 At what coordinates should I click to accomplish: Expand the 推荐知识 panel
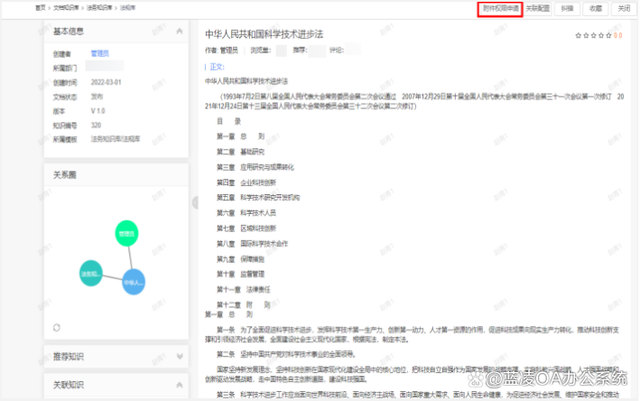pyautogui.click(x=179, y=355)
